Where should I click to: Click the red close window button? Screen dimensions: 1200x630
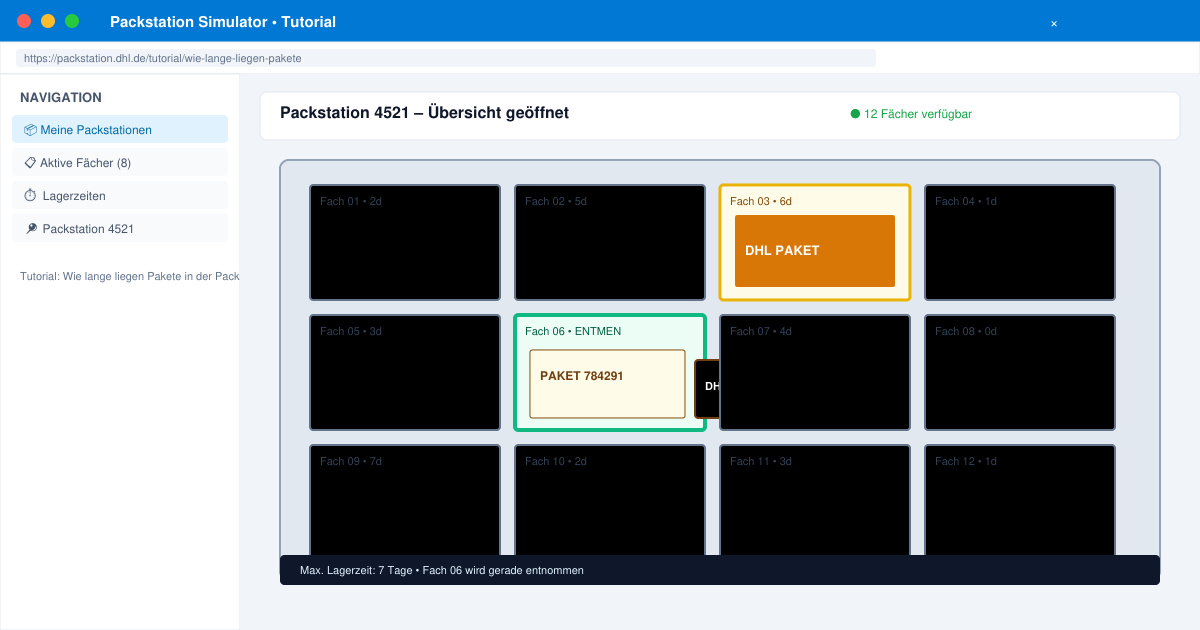coord(24,21)
